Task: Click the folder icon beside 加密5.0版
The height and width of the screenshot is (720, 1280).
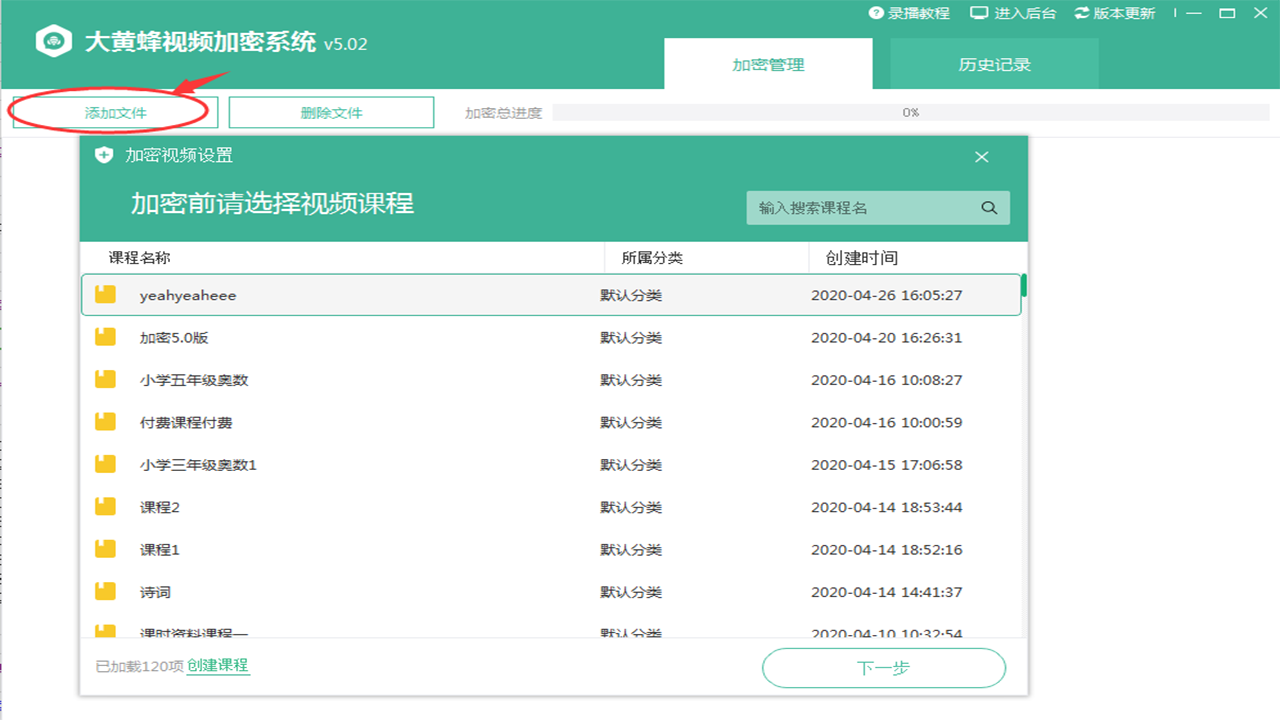Action: point(105,337)
